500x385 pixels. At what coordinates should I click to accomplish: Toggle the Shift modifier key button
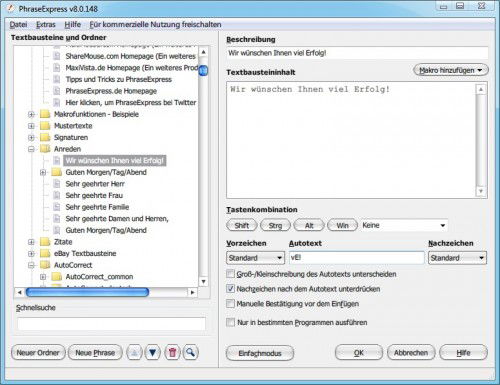[242, 225]
